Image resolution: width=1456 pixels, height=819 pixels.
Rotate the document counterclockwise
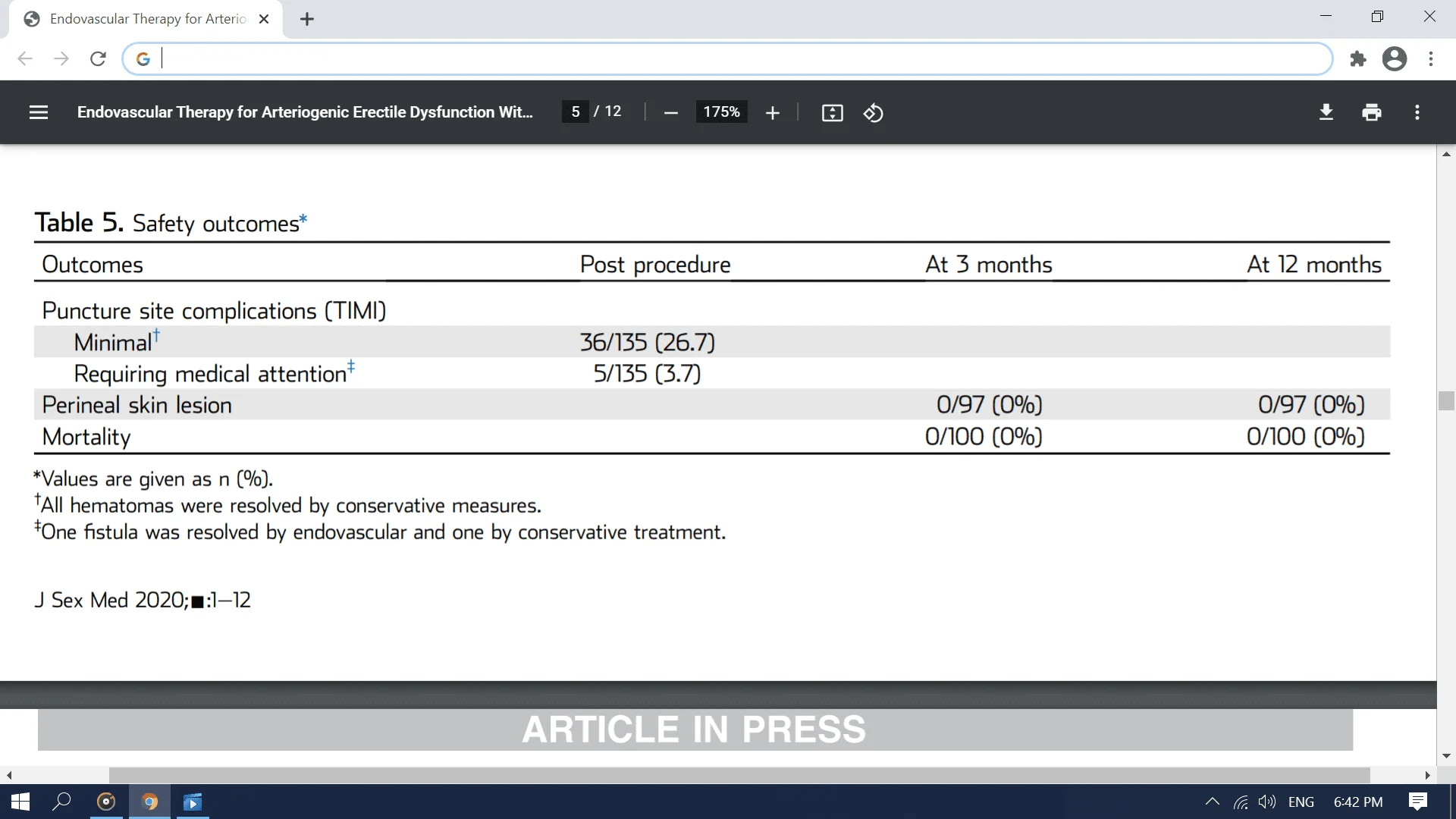coord(873,113)
